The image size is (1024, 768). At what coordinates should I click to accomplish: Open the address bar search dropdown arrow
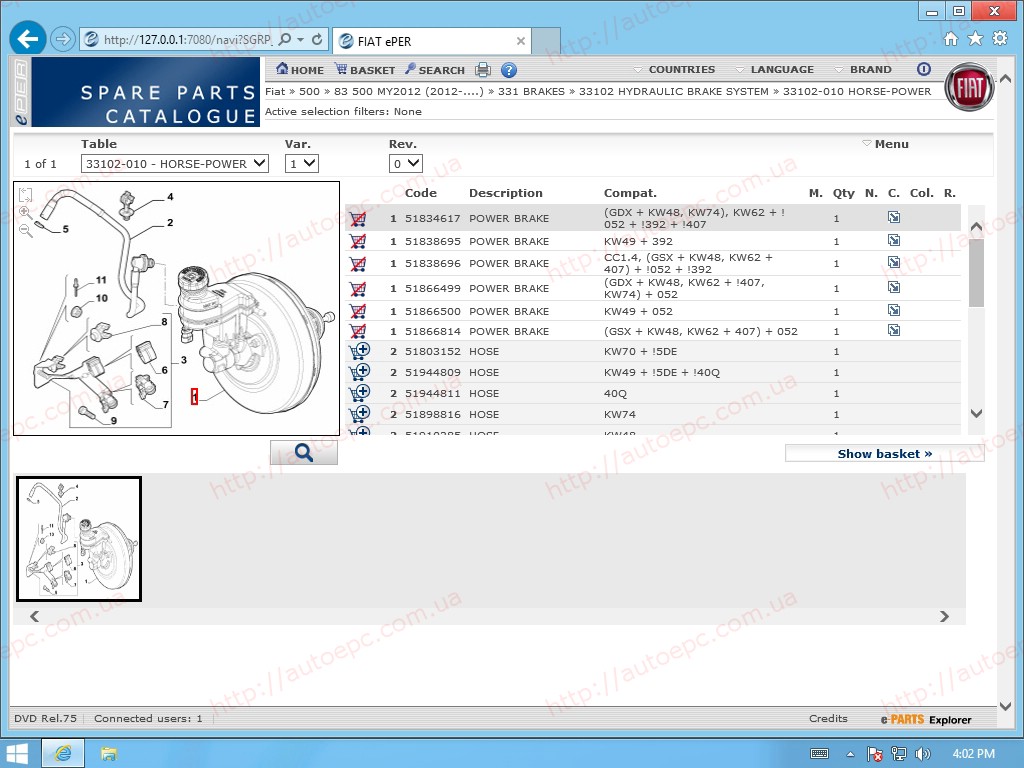300,40
